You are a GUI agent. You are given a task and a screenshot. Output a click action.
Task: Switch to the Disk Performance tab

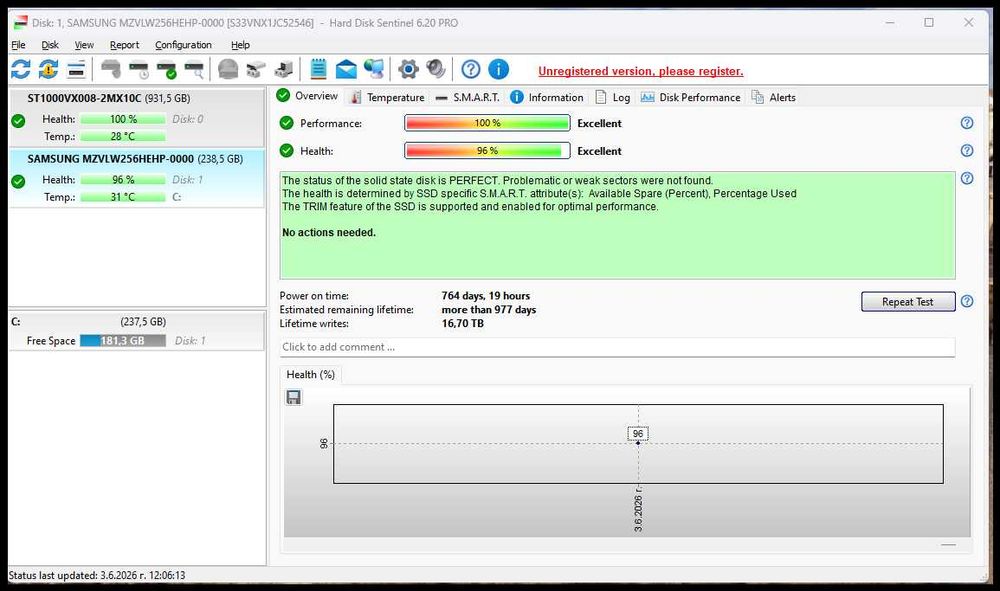pos(691,97)
